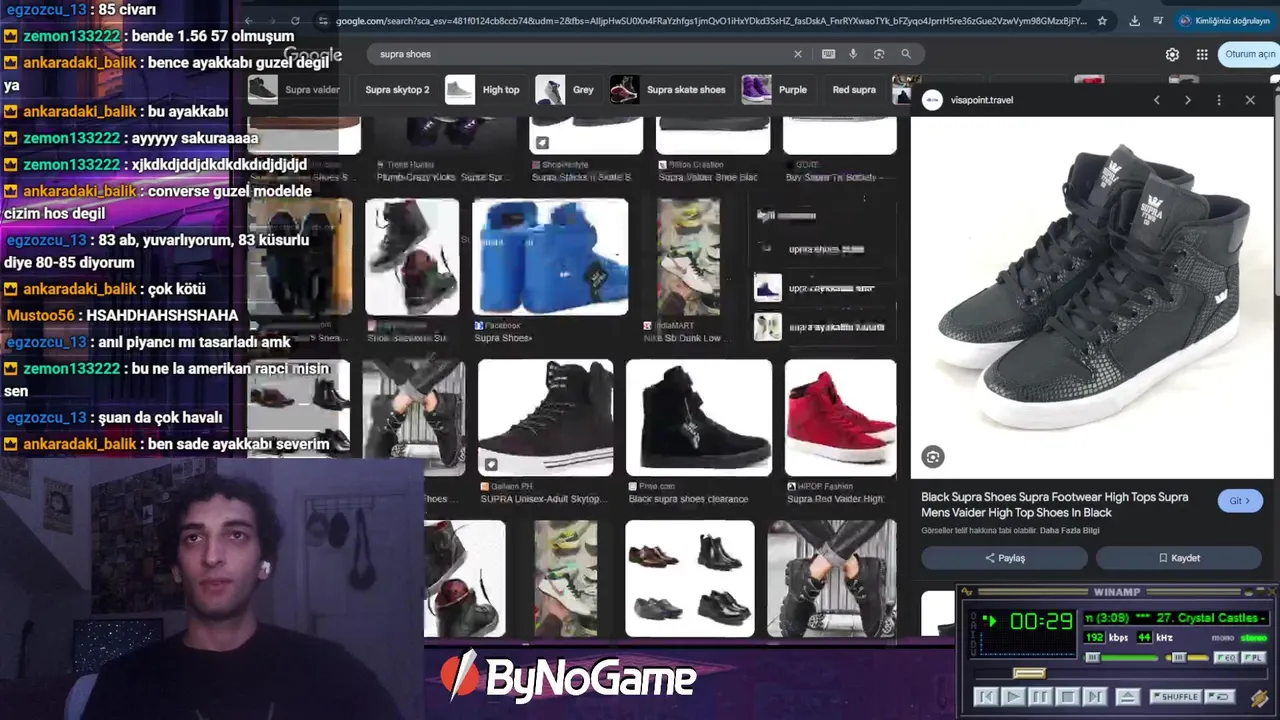Image resolution: width=1280 pixels, height=720 pixels.
Task: Open Kimliğinizi doğrulayın profile button
Action: coord(1223,21)
